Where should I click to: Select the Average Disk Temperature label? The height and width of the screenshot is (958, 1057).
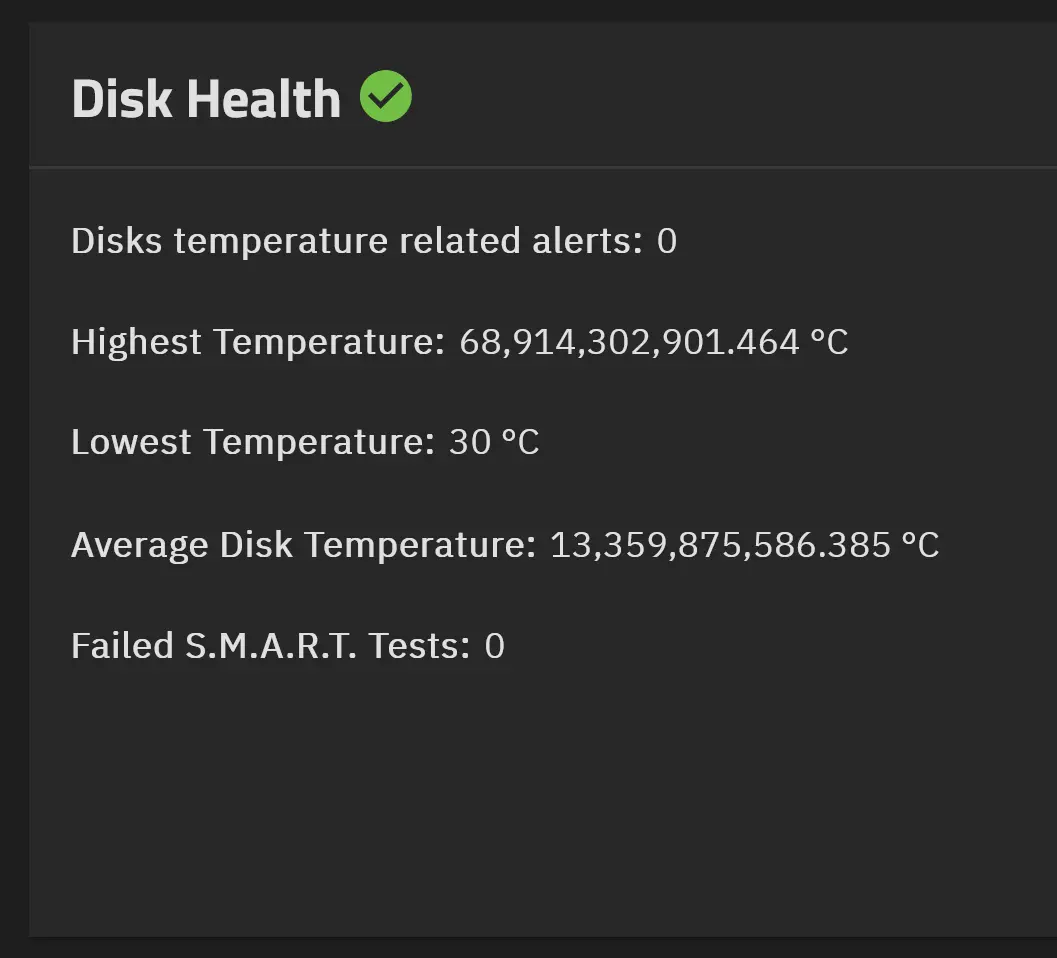click(x=303, y=545)
